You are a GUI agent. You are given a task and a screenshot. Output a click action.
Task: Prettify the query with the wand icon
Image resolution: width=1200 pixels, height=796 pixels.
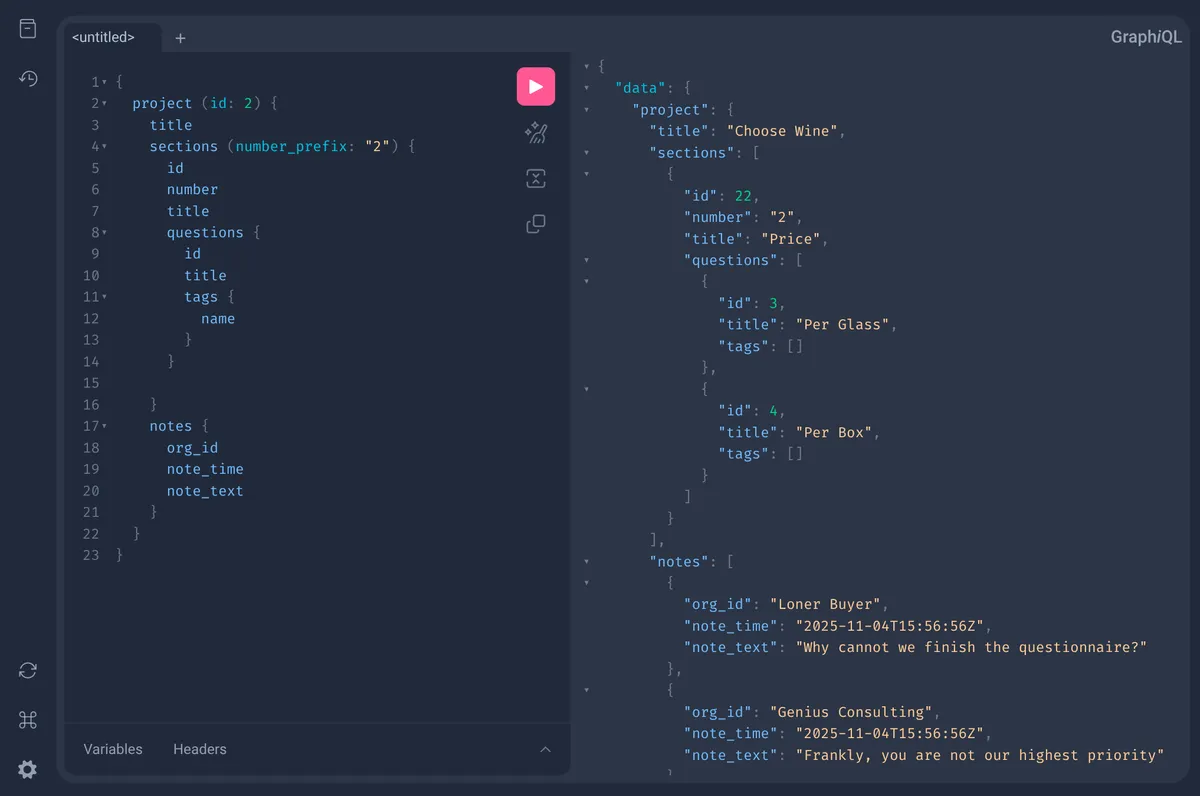point(536,132)
